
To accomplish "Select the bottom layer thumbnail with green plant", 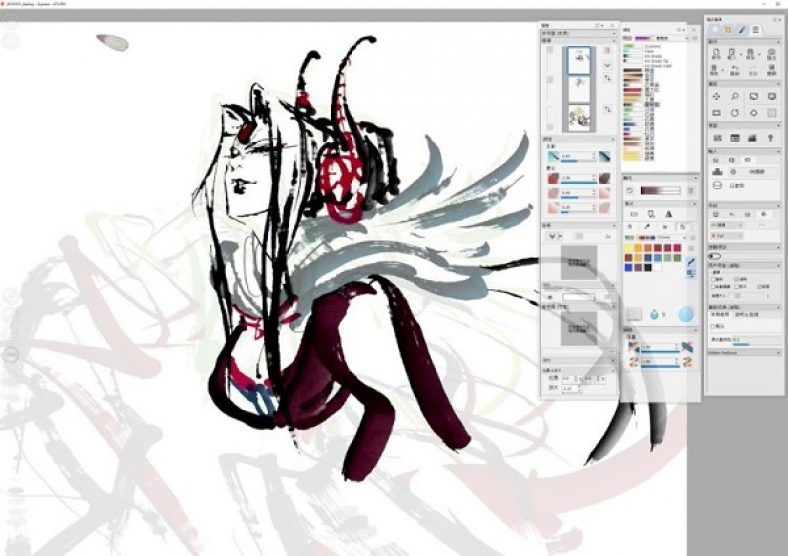I will (x=579, y=117).
